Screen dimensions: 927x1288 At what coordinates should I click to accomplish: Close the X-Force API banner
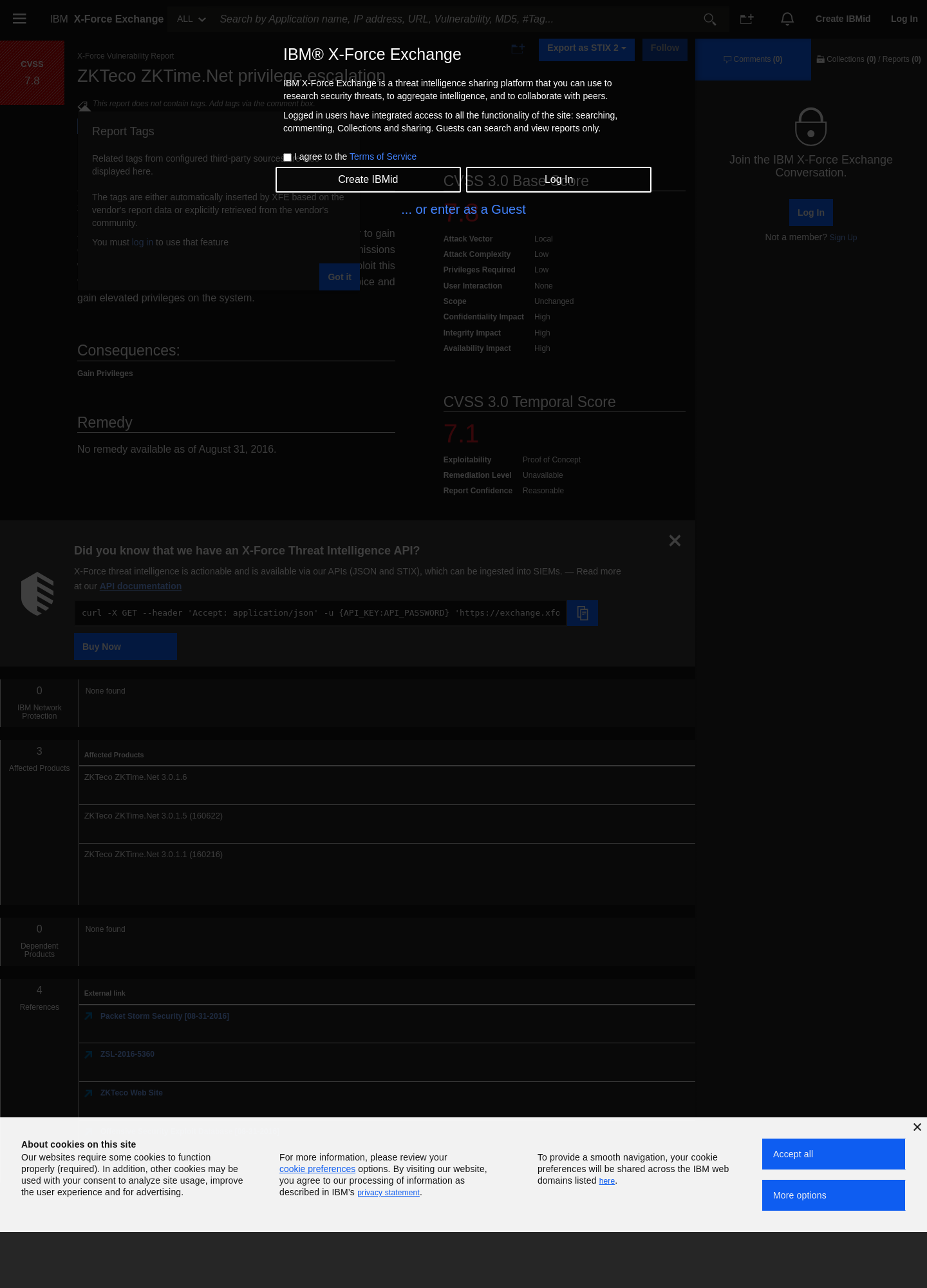[x=675, y=541]
